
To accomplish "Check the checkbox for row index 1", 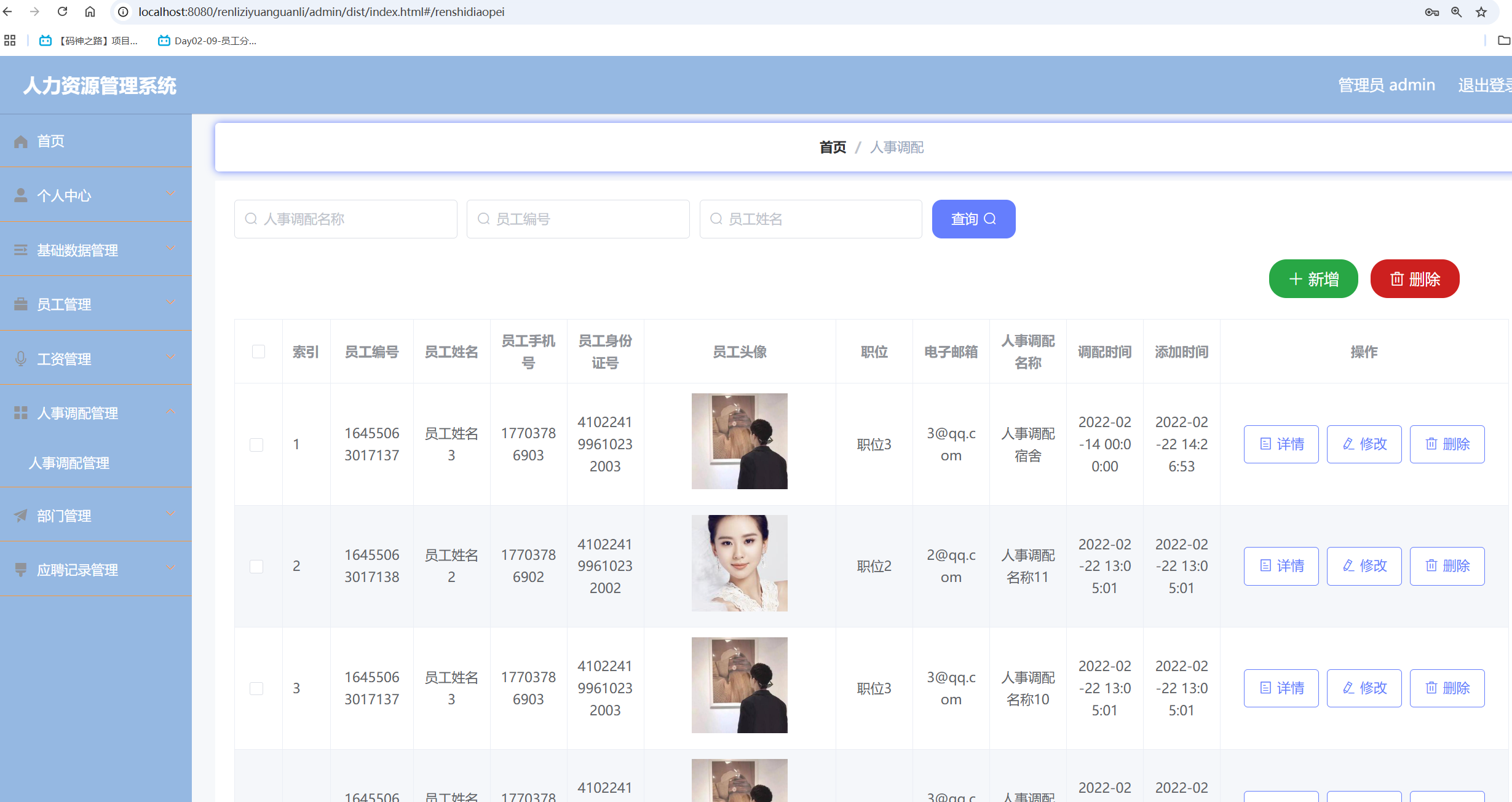I will (256, 444).
